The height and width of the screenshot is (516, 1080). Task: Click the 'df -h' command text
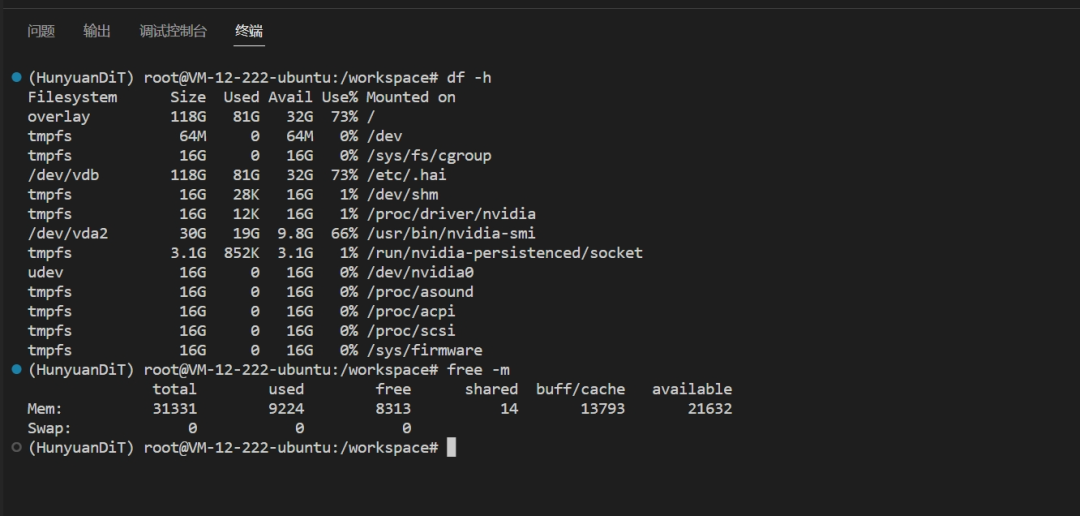(469, 78)
